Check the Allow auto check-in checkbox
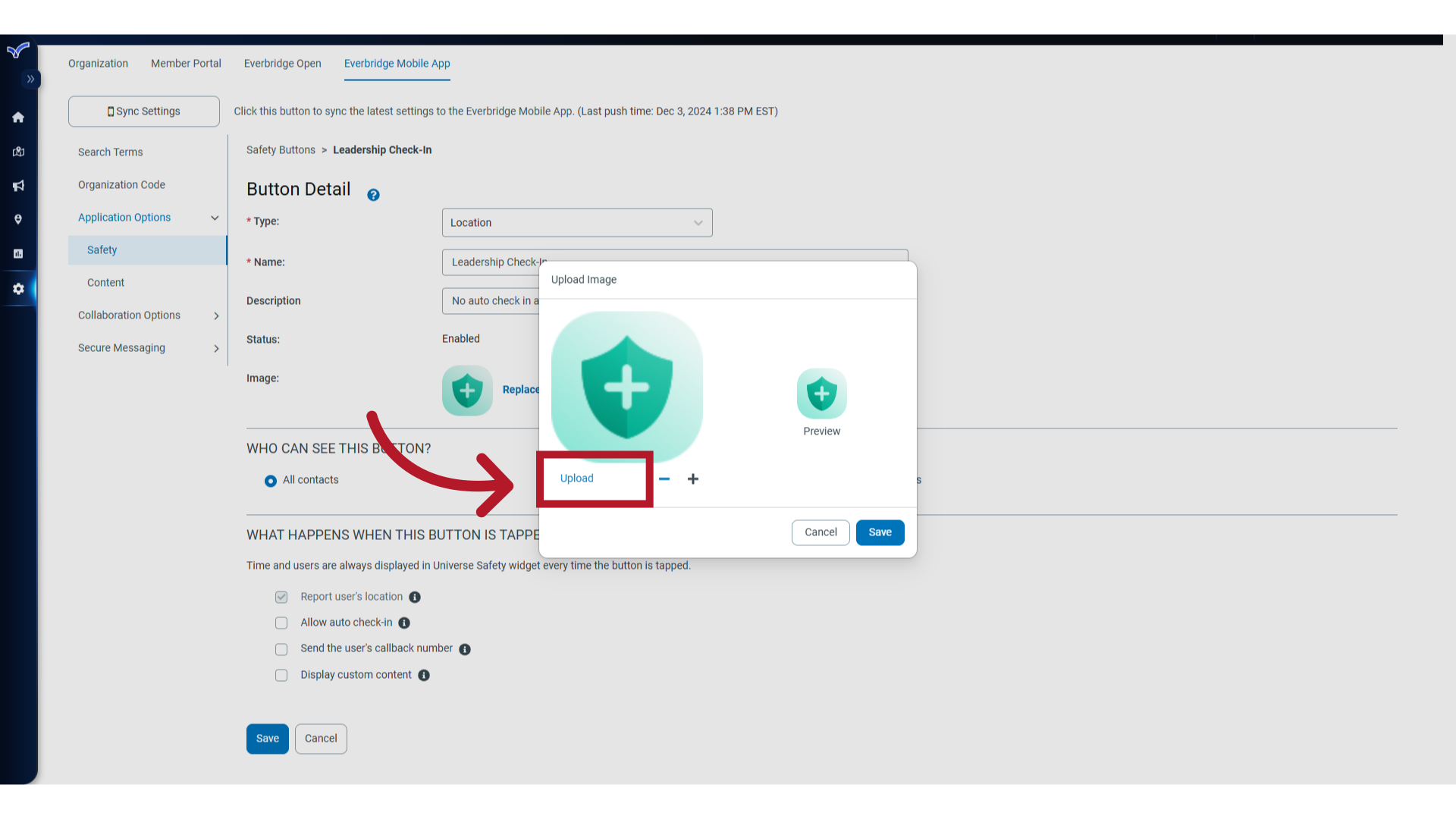 (x=281, y=623)
